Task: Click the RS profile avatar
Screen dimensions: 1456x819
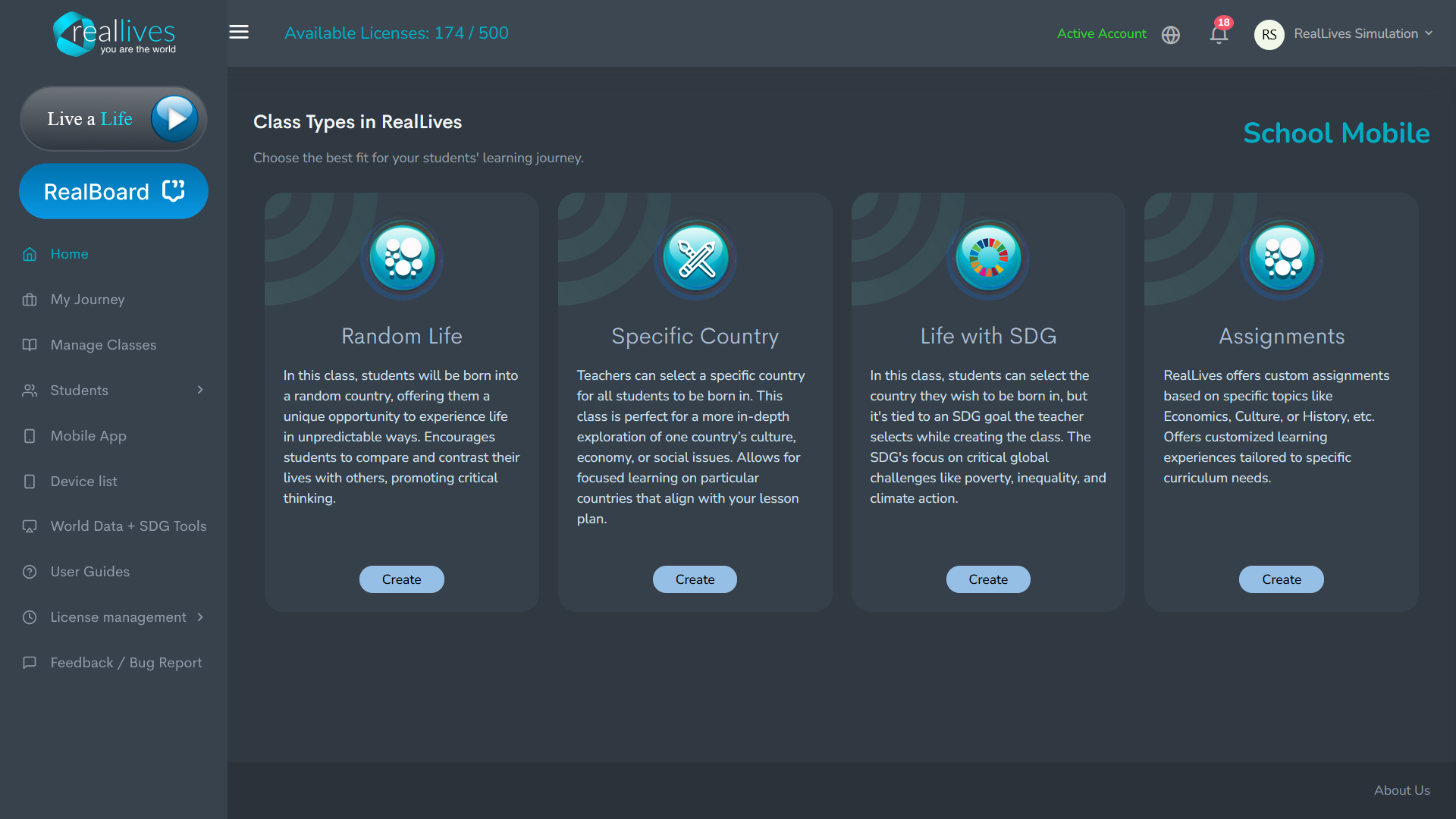Action: tap(1269, 34)
